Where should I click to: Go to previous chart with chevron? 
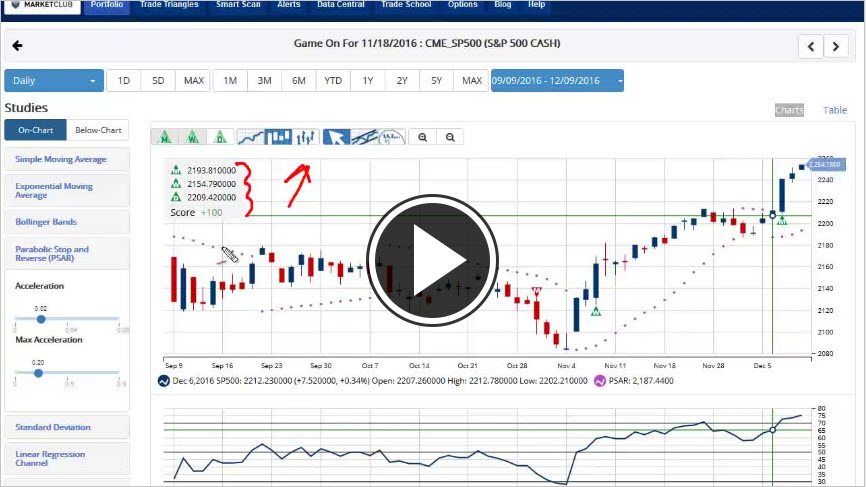tap(811, 47)
